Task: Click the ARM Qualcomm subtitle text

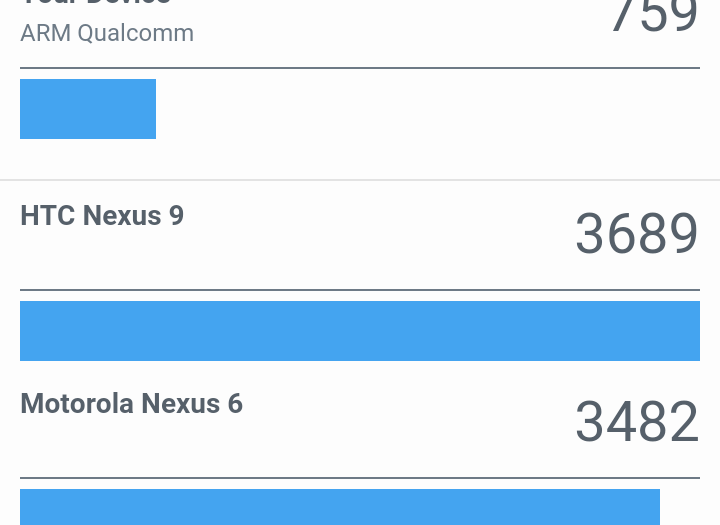Action: [x=107, y=33]
